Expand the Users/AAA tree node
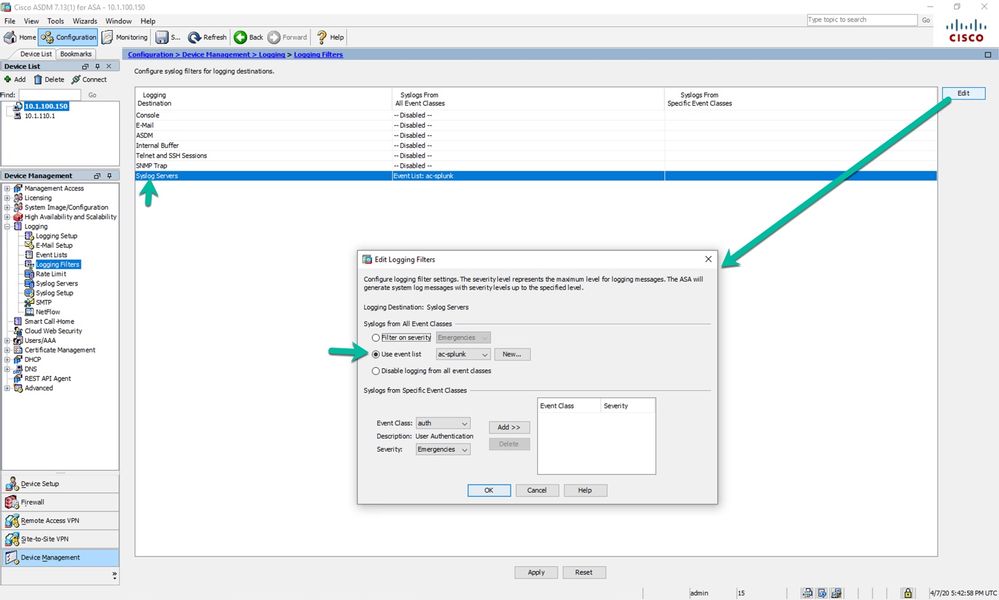The width and height of the screenshot is (999, 600). pos(7,341)
